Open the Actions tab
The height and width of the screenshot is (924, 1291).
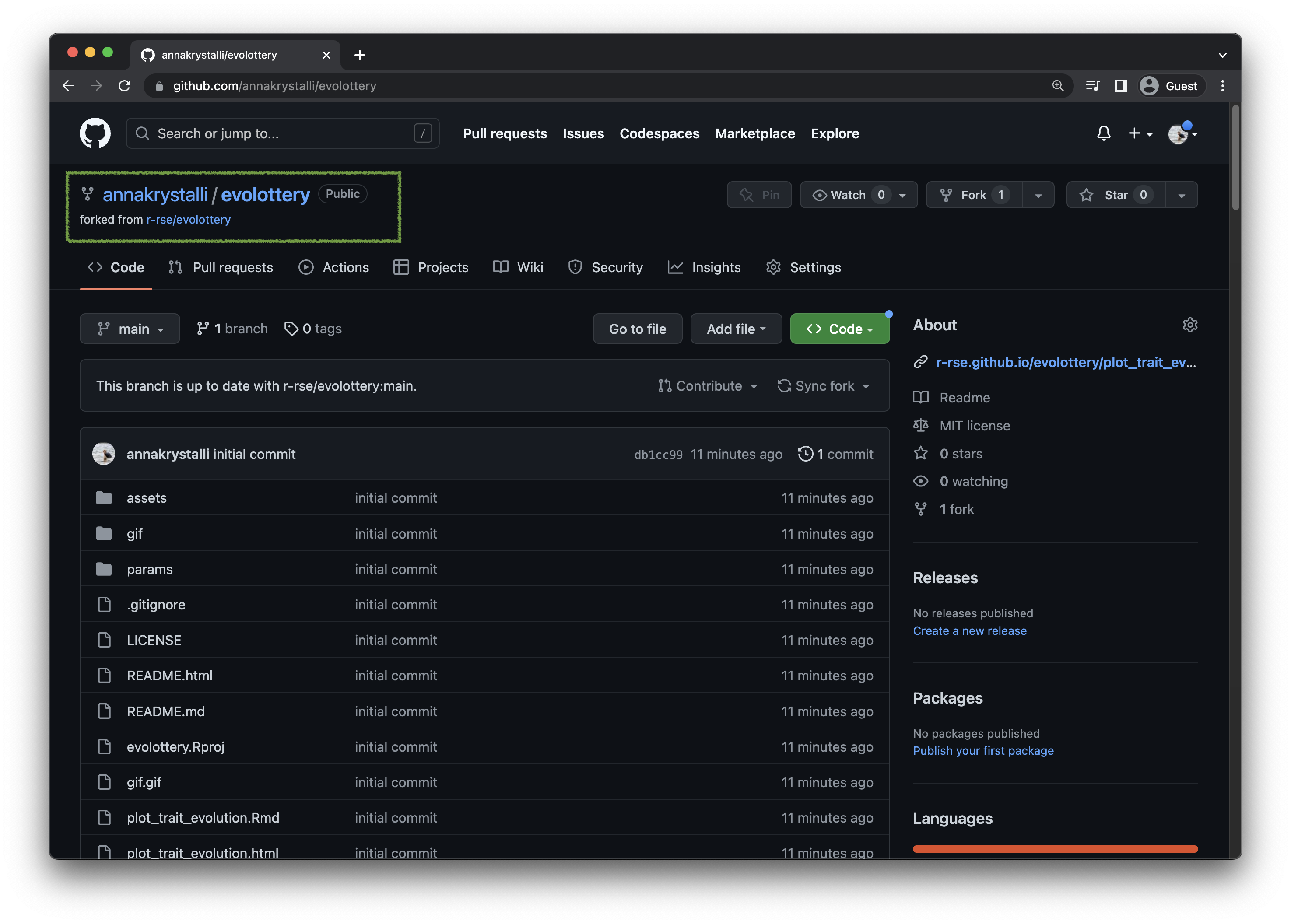(x=333, y=267)
